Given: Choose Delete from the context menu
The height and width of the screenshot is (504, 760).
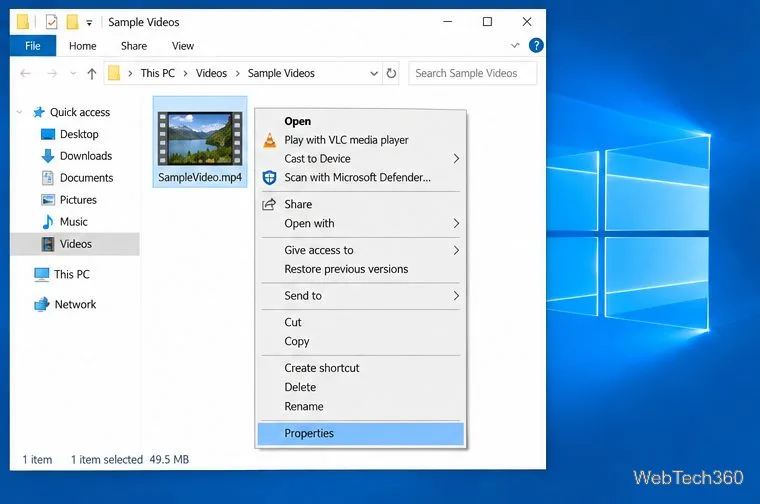Looking at the screenshot, I should 361,387.
